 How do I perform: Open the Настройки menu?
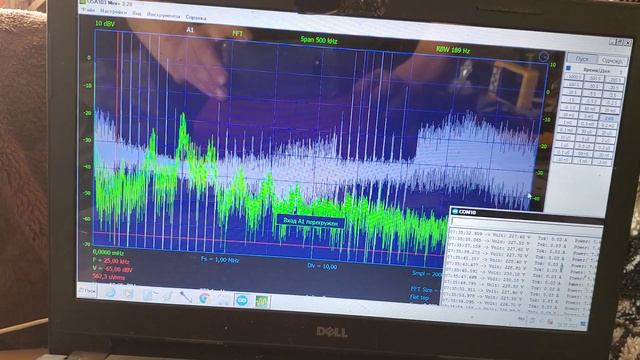click(113, 12)
